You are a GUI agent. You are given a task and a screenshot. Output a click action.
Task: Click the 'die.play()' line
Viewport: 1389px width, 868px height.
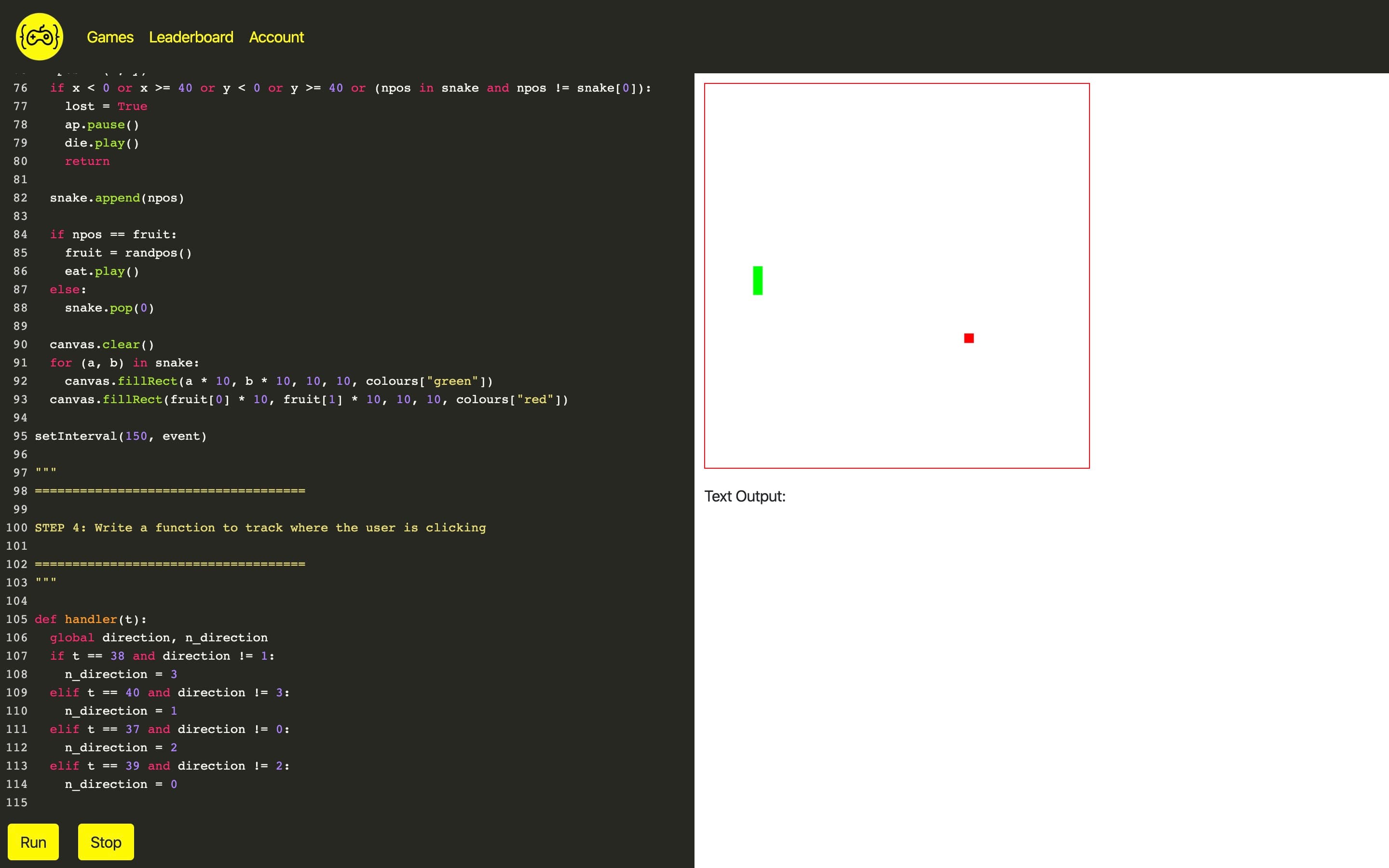pos(102,143)
